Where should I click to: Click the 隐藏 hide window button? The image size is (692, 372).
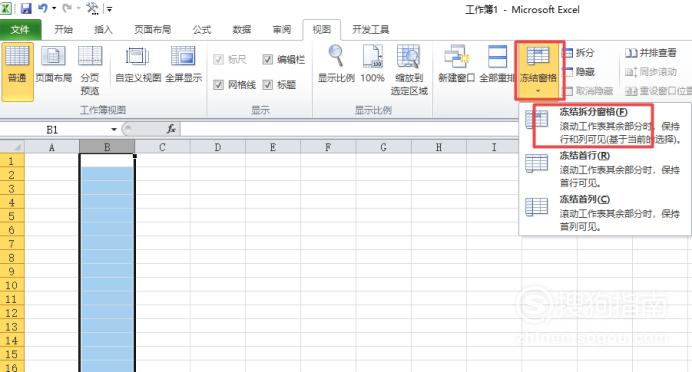(579, 71)
